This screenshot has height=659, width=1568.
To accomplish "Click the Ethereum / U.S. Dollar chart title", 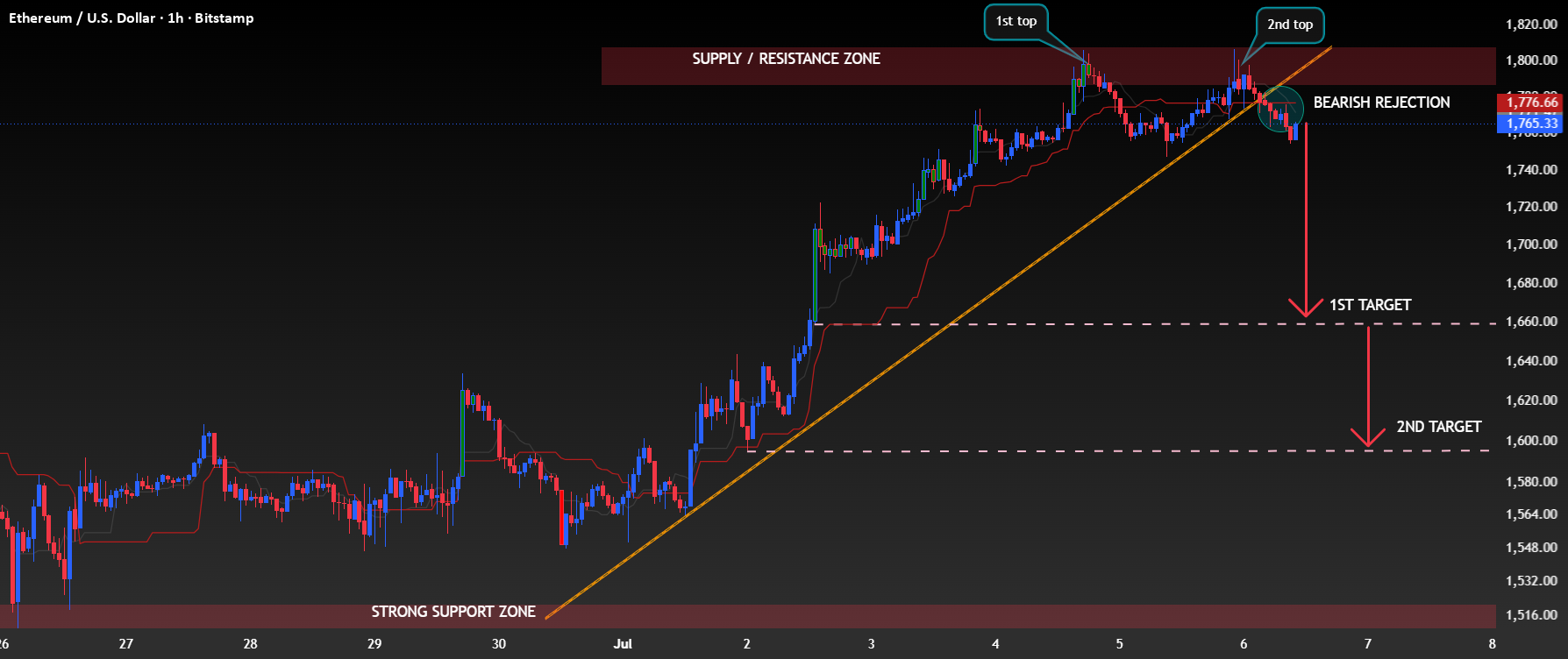I will (x=132, y=18).
